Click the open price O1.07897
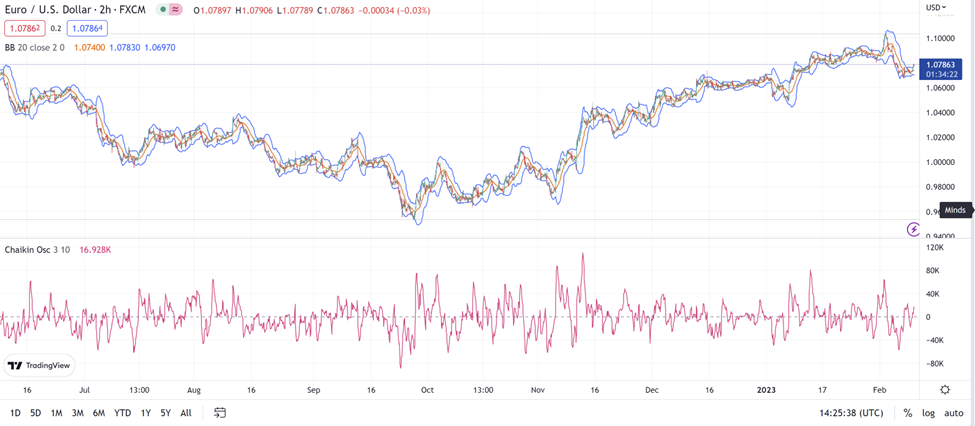Viewport: 975px width, 426px height. click(x=213, y=11)
